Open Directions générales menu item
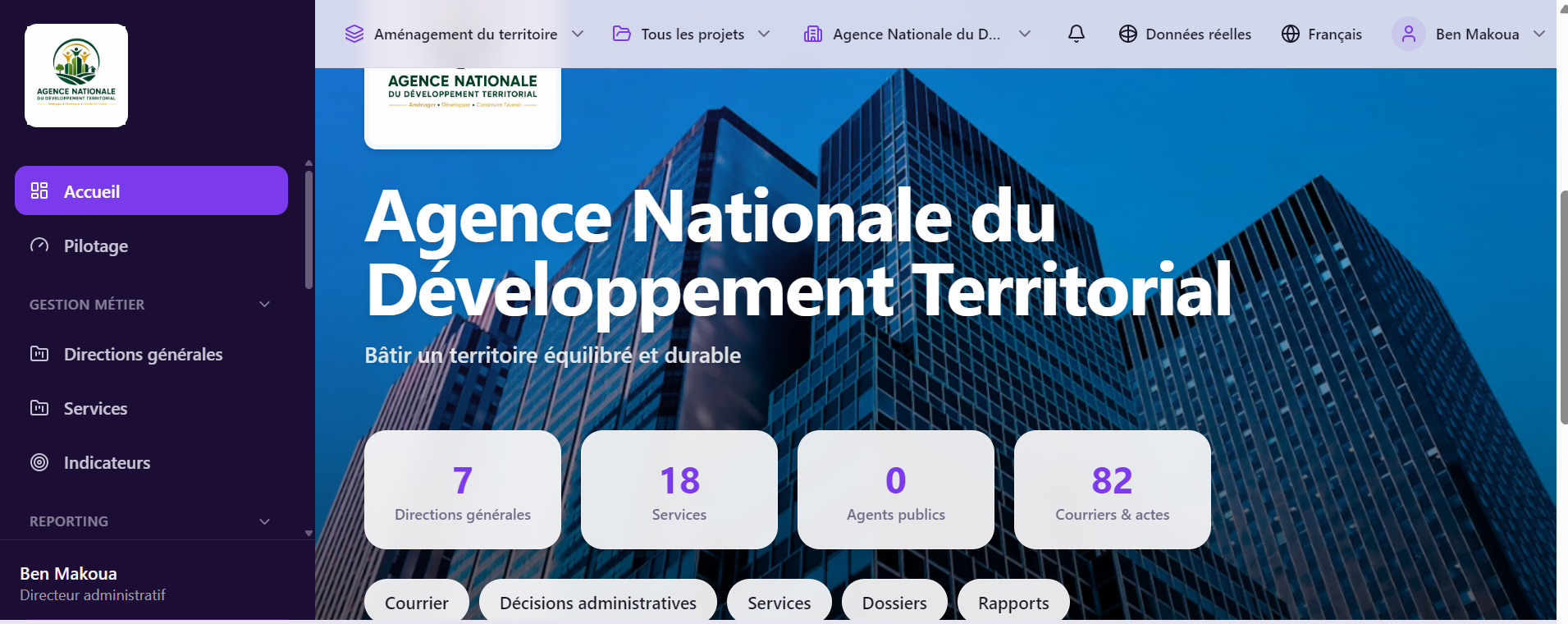The width and height of the screenshot is (1568, 624). (x=151, y=354)
